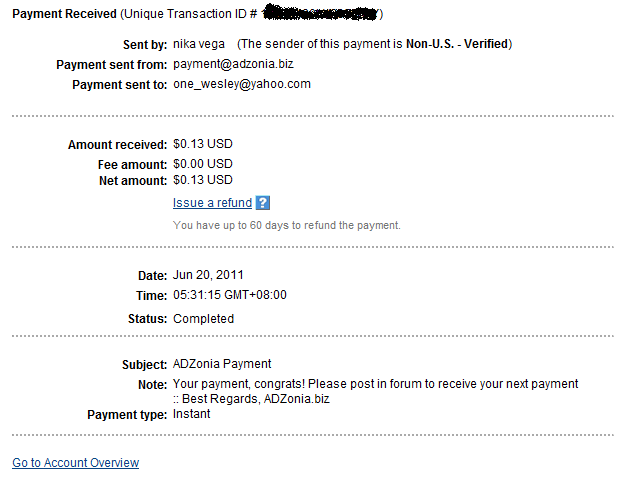
Task: Select the payment@adzonia.biz sender email
Action: [x=233, y=64]
